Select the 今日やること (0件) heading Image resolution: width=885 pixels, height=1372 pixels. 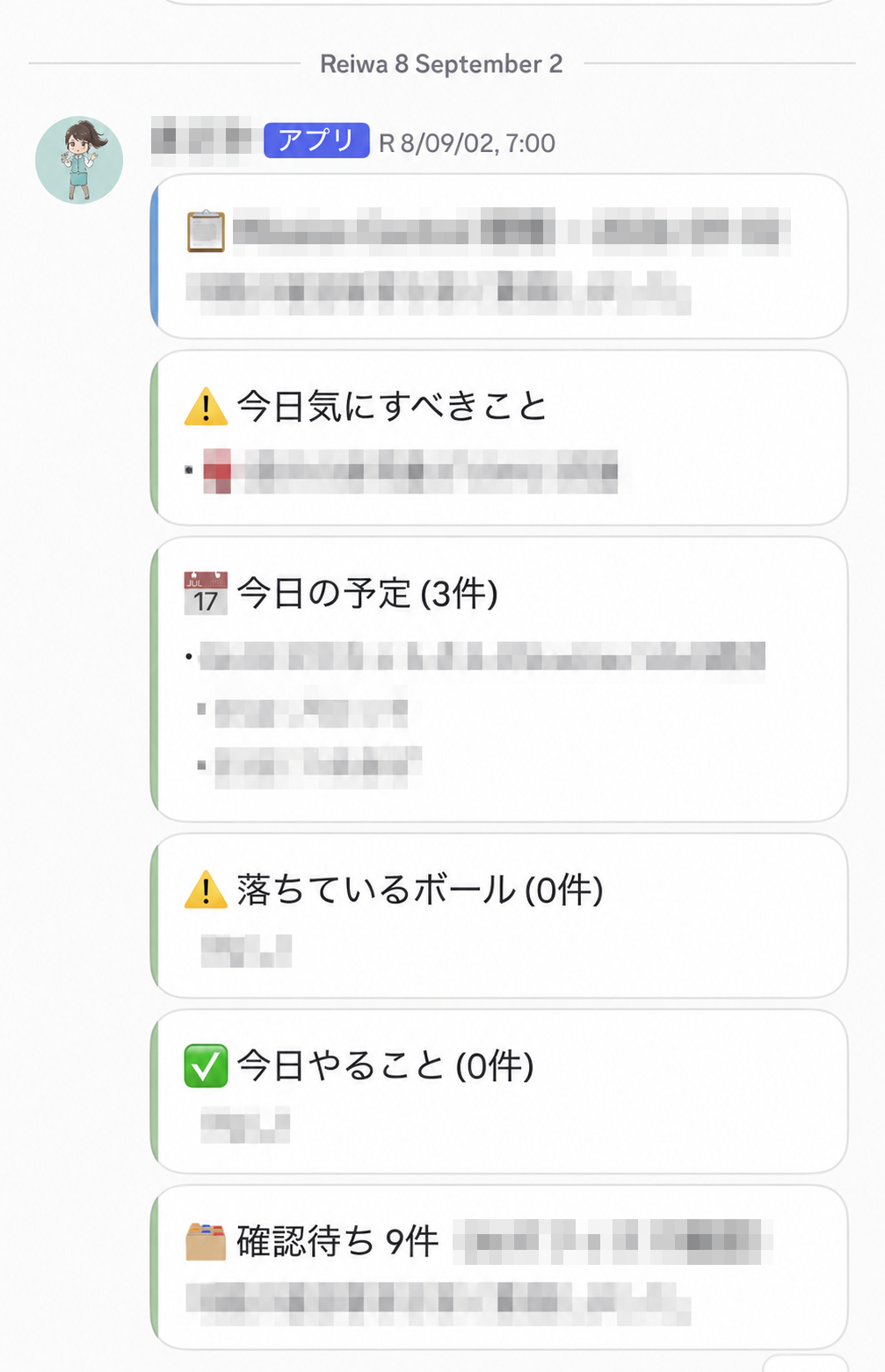click(x=385, y=1066)
